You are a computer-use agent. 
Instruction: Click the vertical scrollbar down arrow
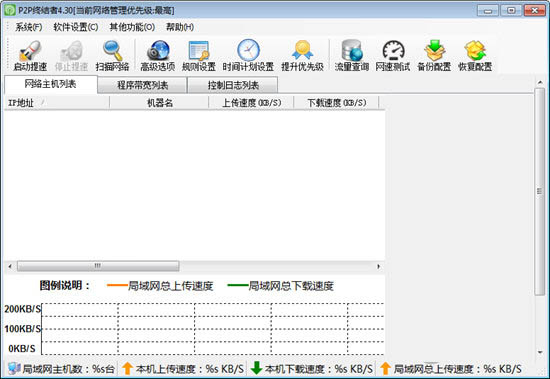[540, 352]
